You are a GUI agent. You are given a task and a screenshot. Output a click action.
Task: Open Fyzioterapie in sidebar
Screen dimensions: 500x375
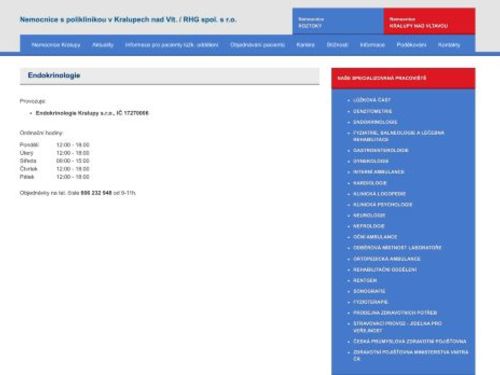click(x=371, y=302)
